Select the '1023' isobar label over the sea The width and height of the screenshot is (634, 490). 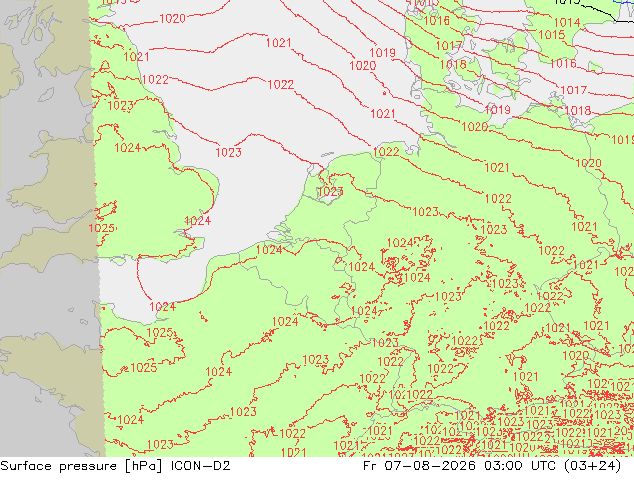tap(228, 152)
